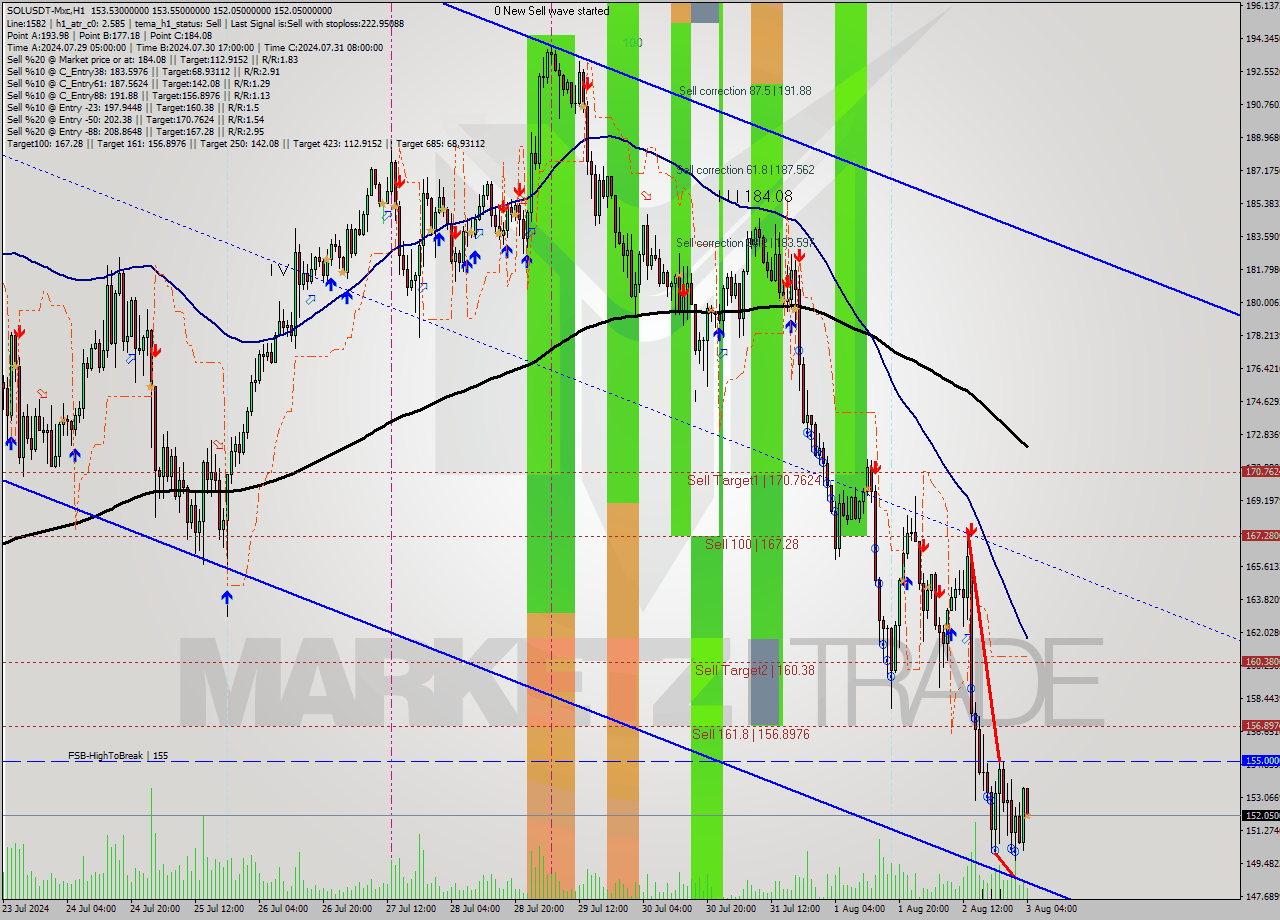Click the 'Sell correction 61.8 | 187.562' label
The height and width of the screenshot is (920, 1280).
point(746,170)
